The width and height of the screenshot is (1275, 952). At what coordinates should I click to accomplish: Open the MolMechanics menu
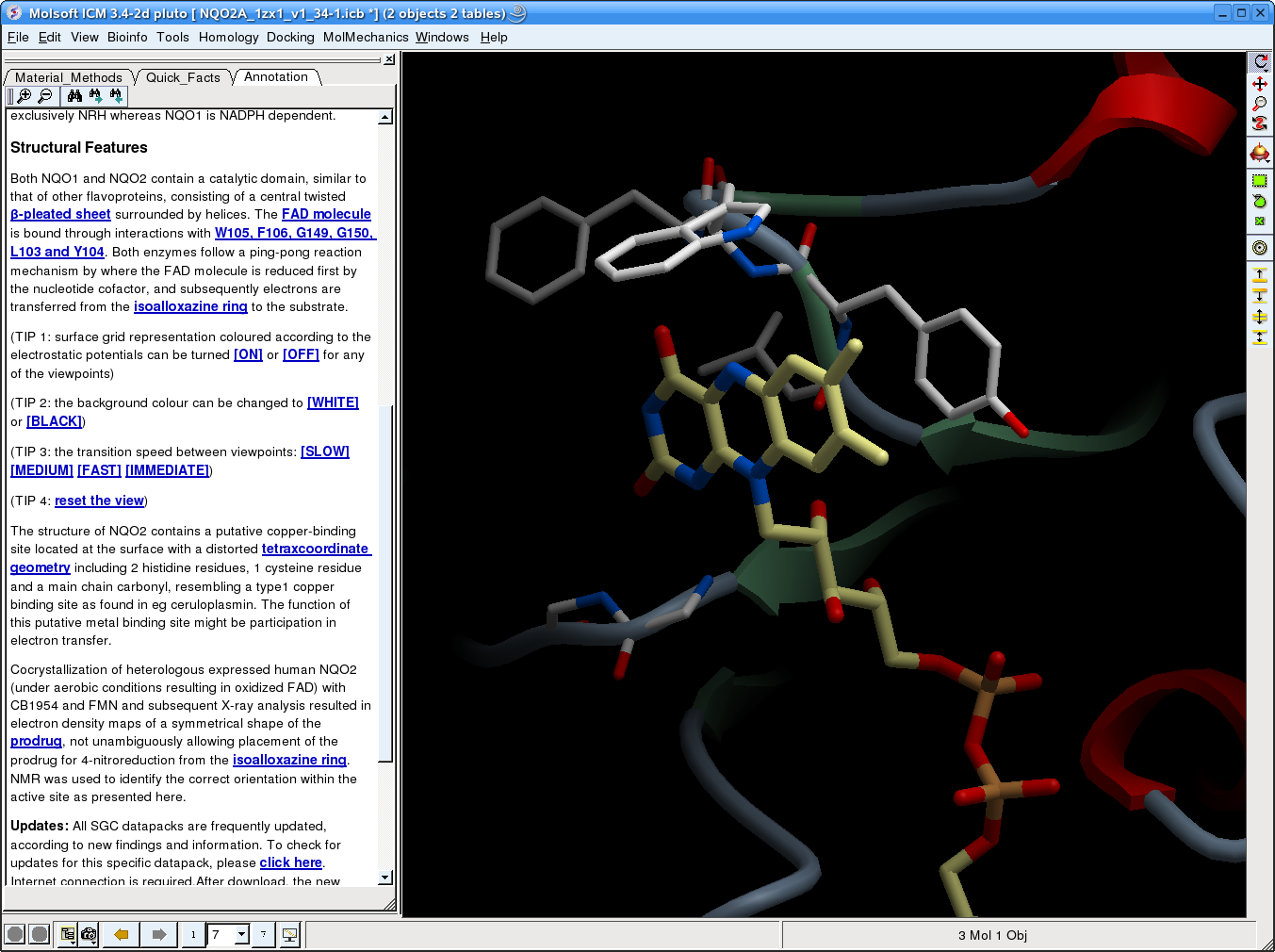[x=365, y=37]
